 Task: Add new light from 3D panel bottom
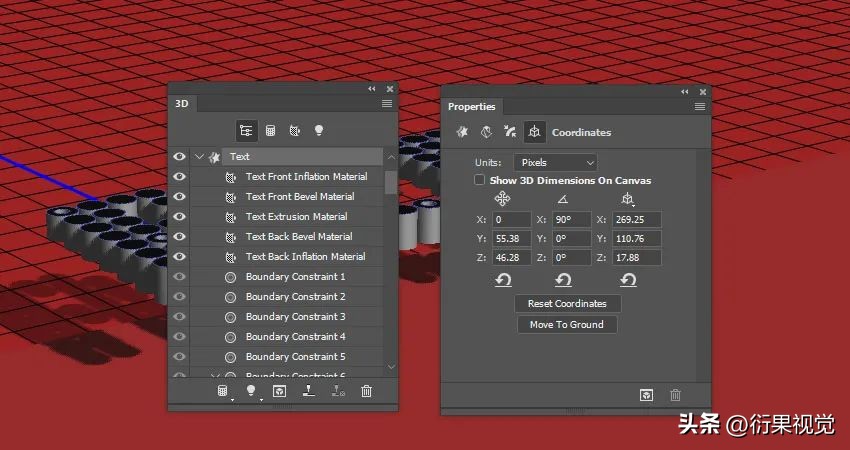(251, 391)
